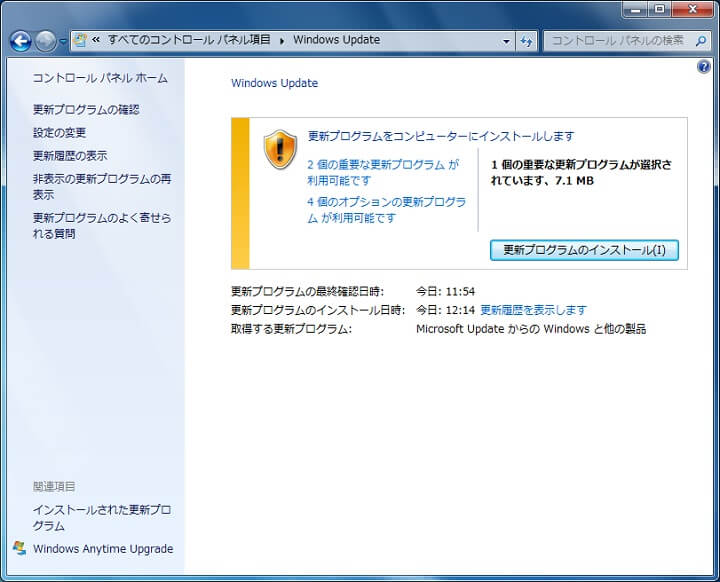This screenshot has height=582, width=720.
Task: Open 2 個の重要な更新プログラム link
Action: [383, 172]
